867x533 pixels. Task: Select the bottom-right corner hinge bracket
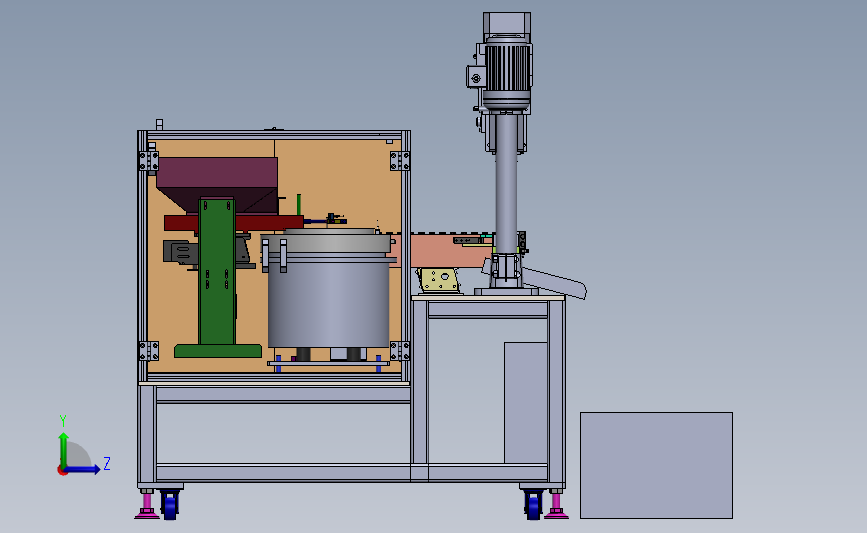(400, 351)
